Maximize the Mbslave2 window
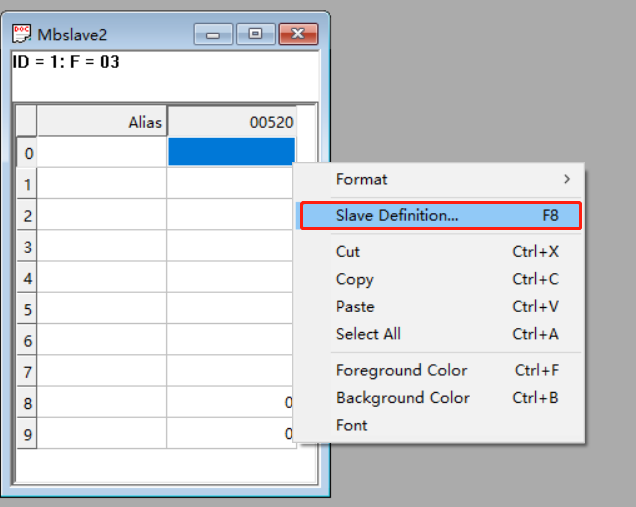This screenshot has width=636, height=507. click(255, 34)
